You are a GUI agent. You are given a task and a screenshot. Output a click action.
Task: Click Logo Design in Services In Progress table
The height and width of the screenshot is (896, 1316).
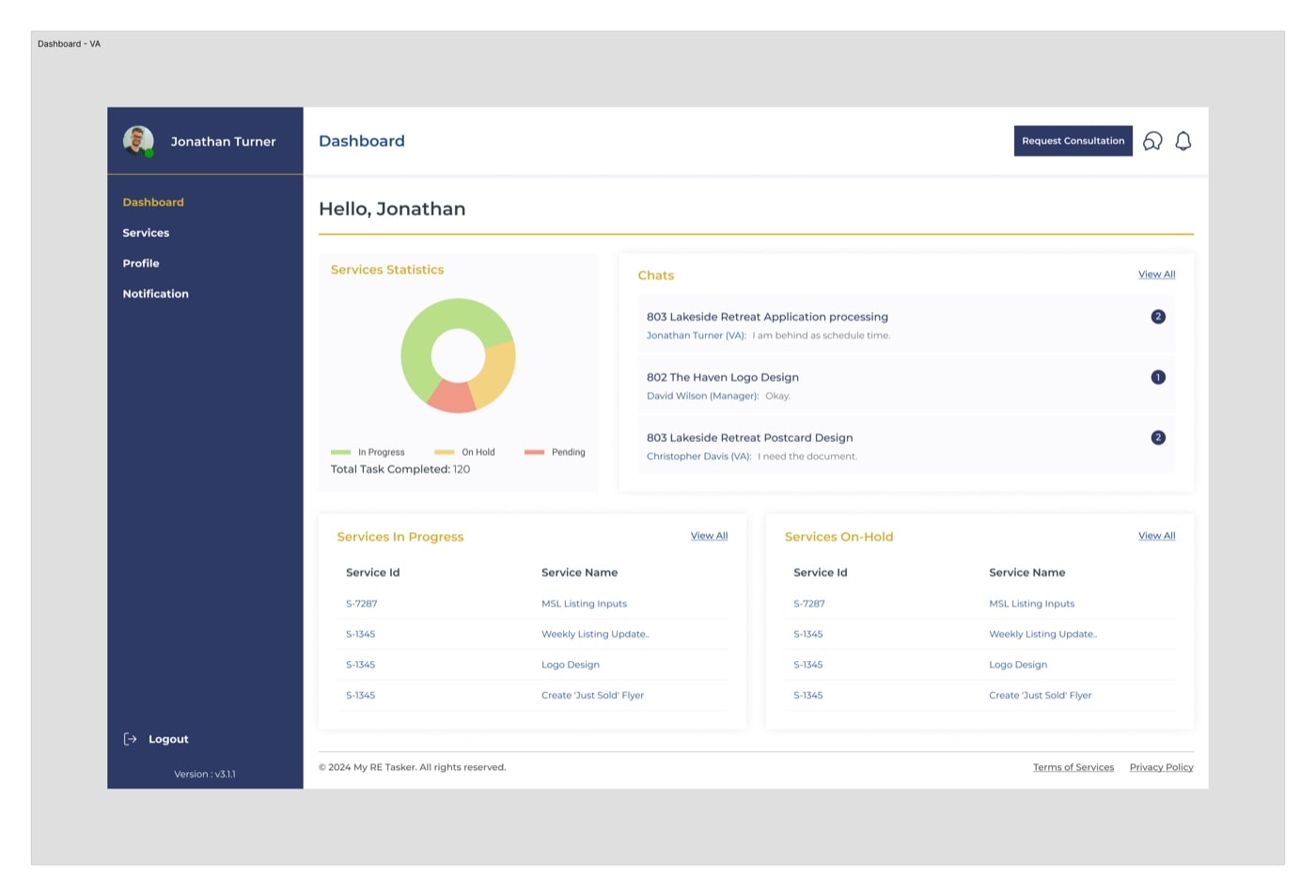[571, 665]
